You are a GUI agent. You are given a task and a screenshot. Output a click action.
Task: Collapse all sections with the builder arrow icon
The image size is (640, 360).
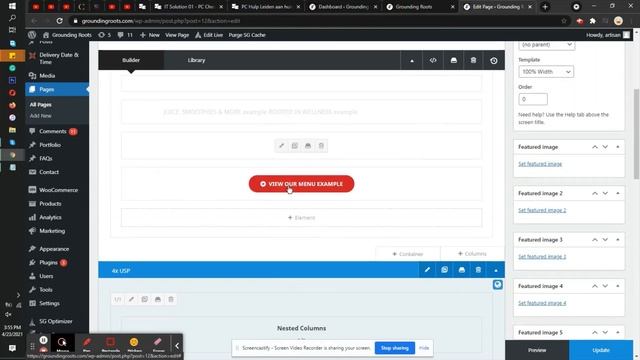[412, 60]
